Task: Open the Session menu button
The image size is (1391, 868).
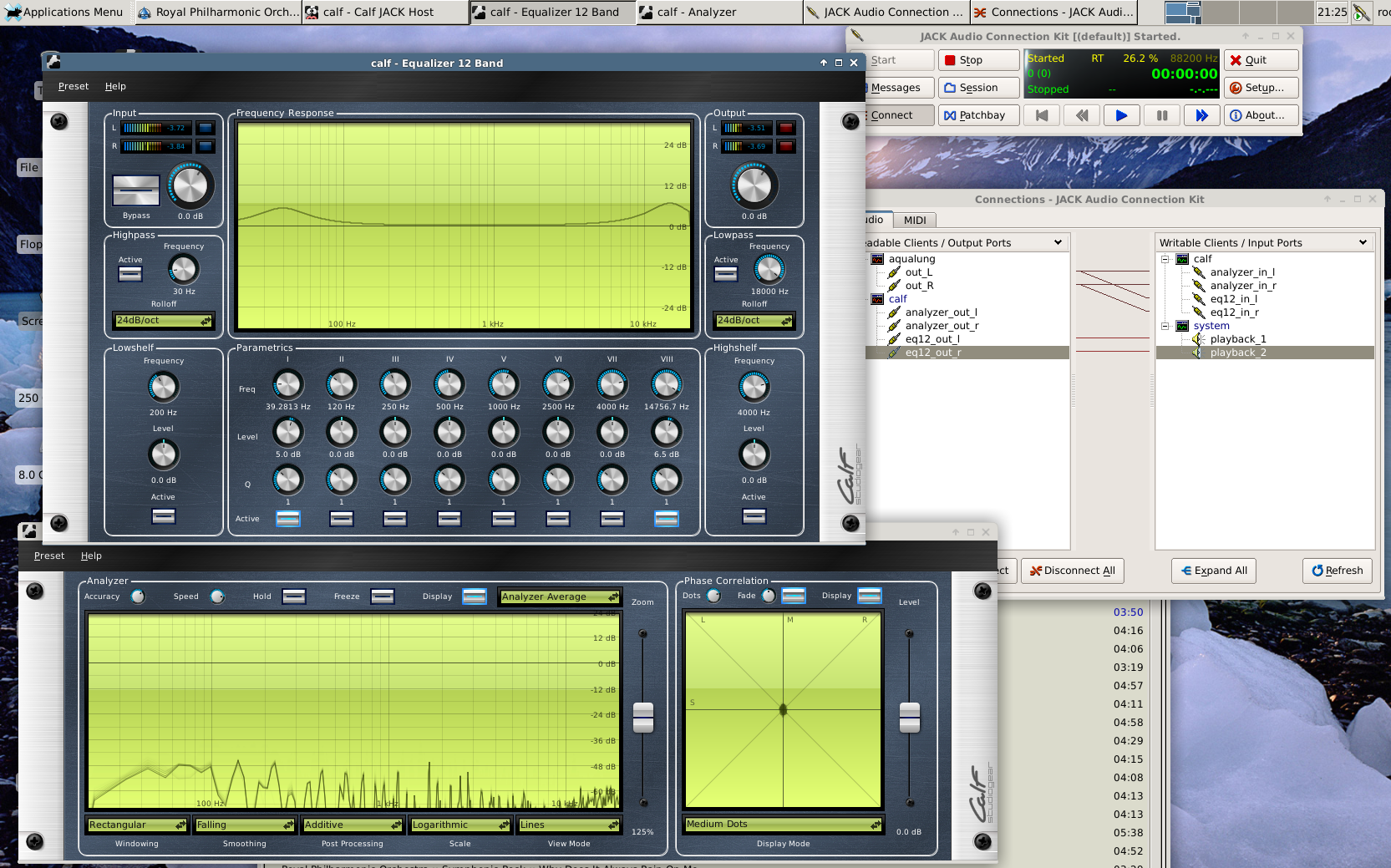Action: pyautogui.click(x=978, y=88)
